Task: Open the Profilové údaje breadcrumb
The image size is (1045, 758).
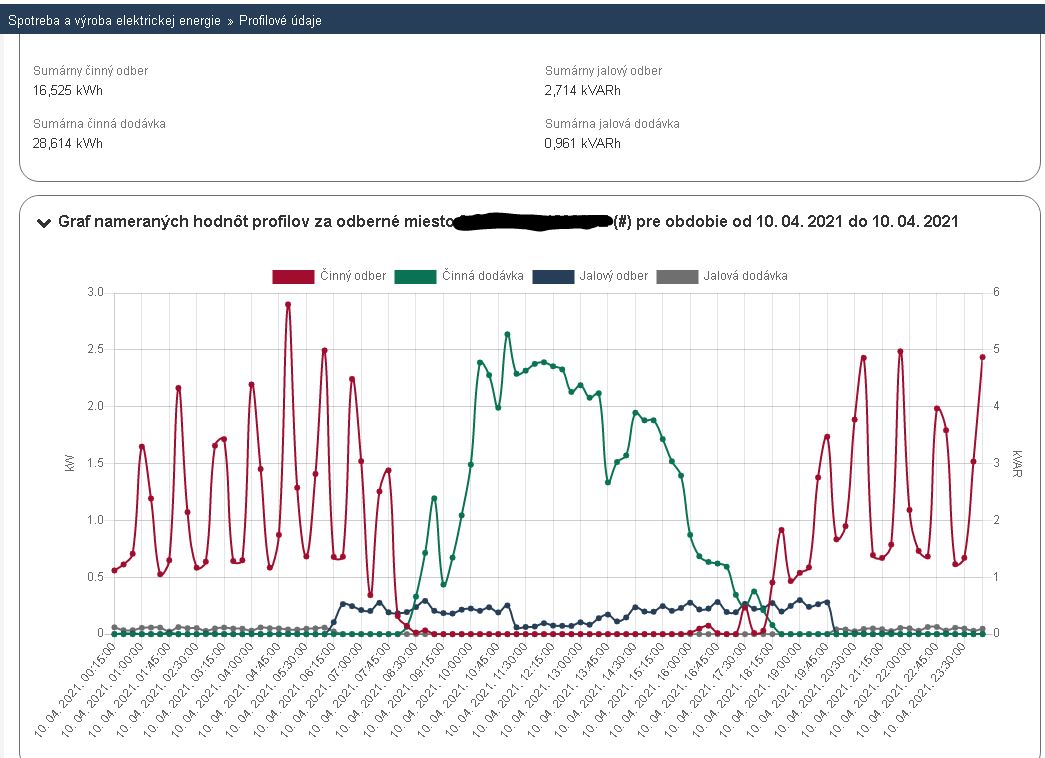Action: coord(280,20)
